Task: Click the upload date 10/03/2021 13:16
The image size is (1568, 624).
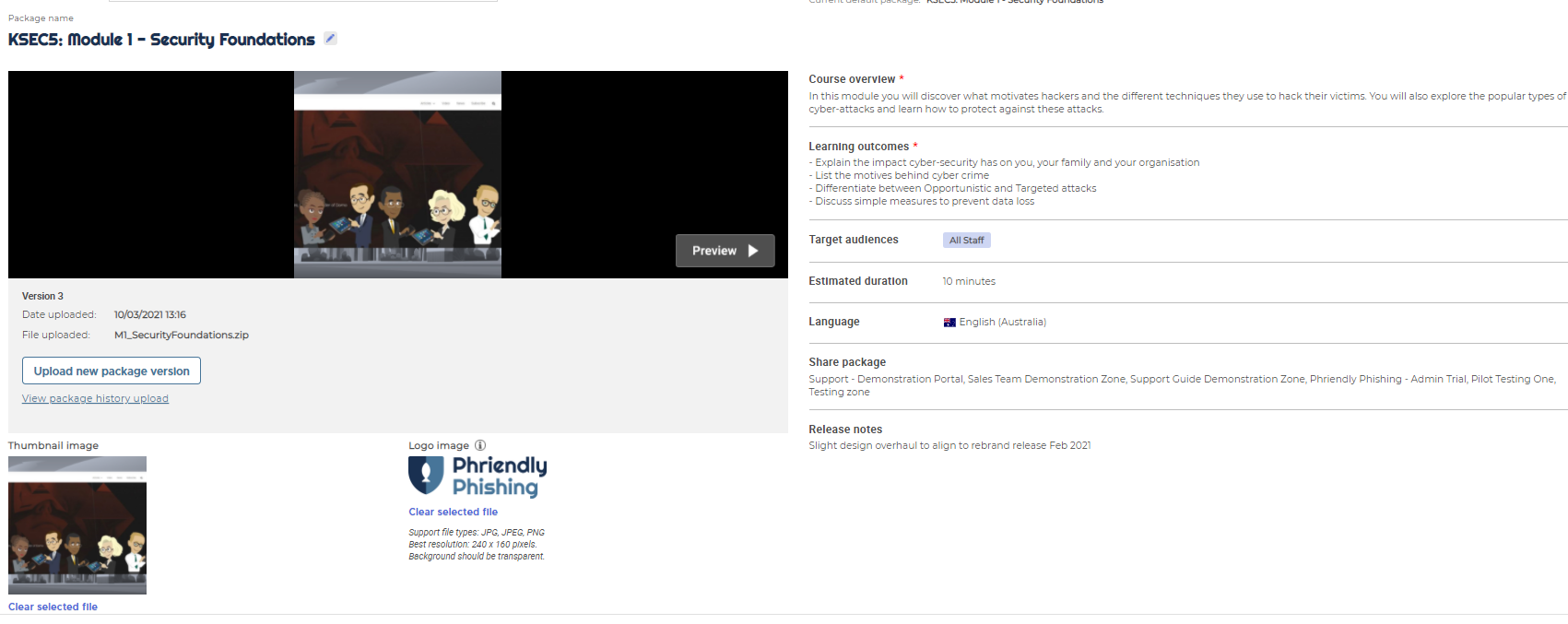Action: [x=150, y=315]
